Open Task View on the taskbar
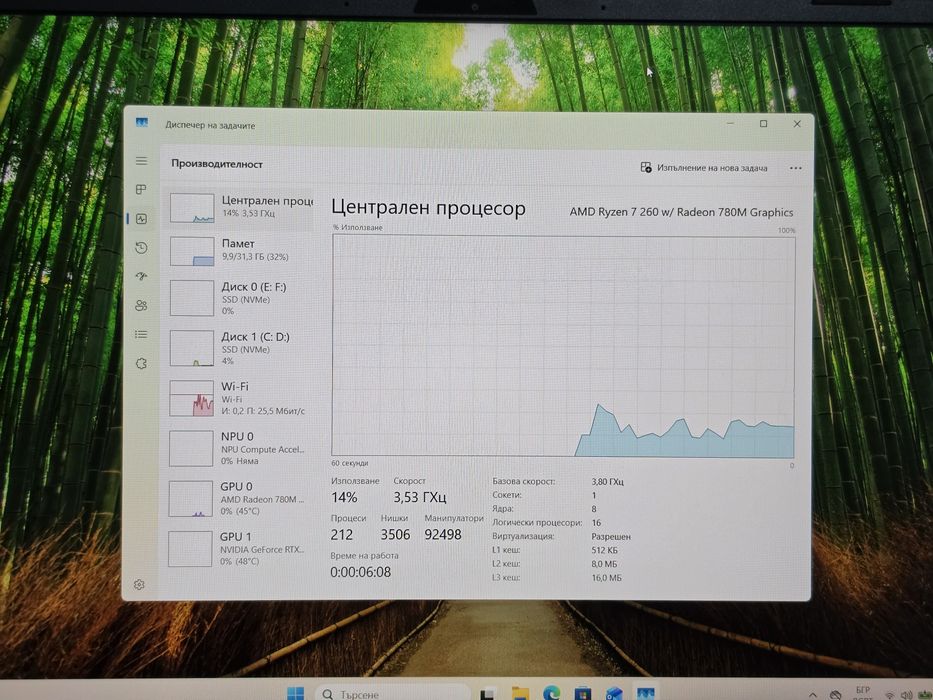This screenshot has width=933, height=700. pyautogui.click(x=488, y=694)
